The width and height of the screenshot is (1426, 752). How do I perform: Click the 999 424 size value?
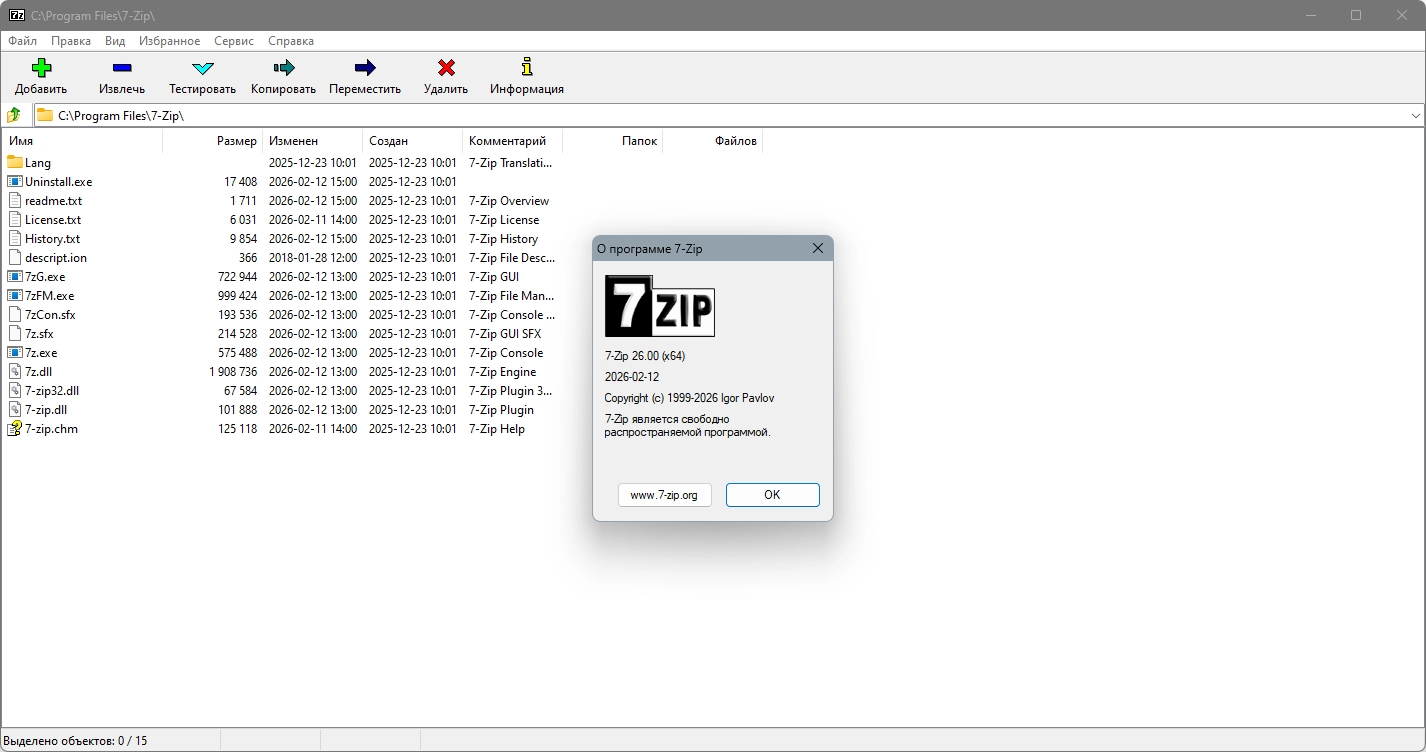[x=237, y=296]
